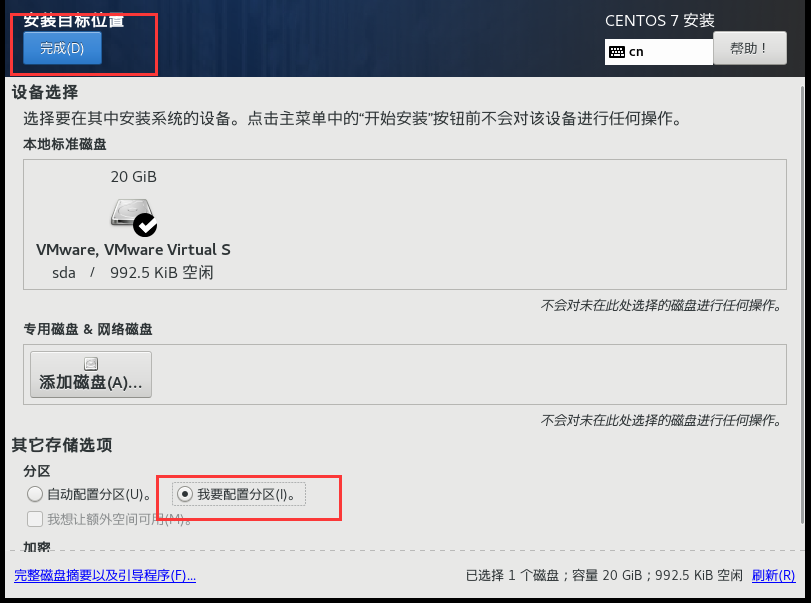This screenshot has width=811, height=603.
Task: Select the 自动配置分区(U) radio button
Action: (35, 494)
